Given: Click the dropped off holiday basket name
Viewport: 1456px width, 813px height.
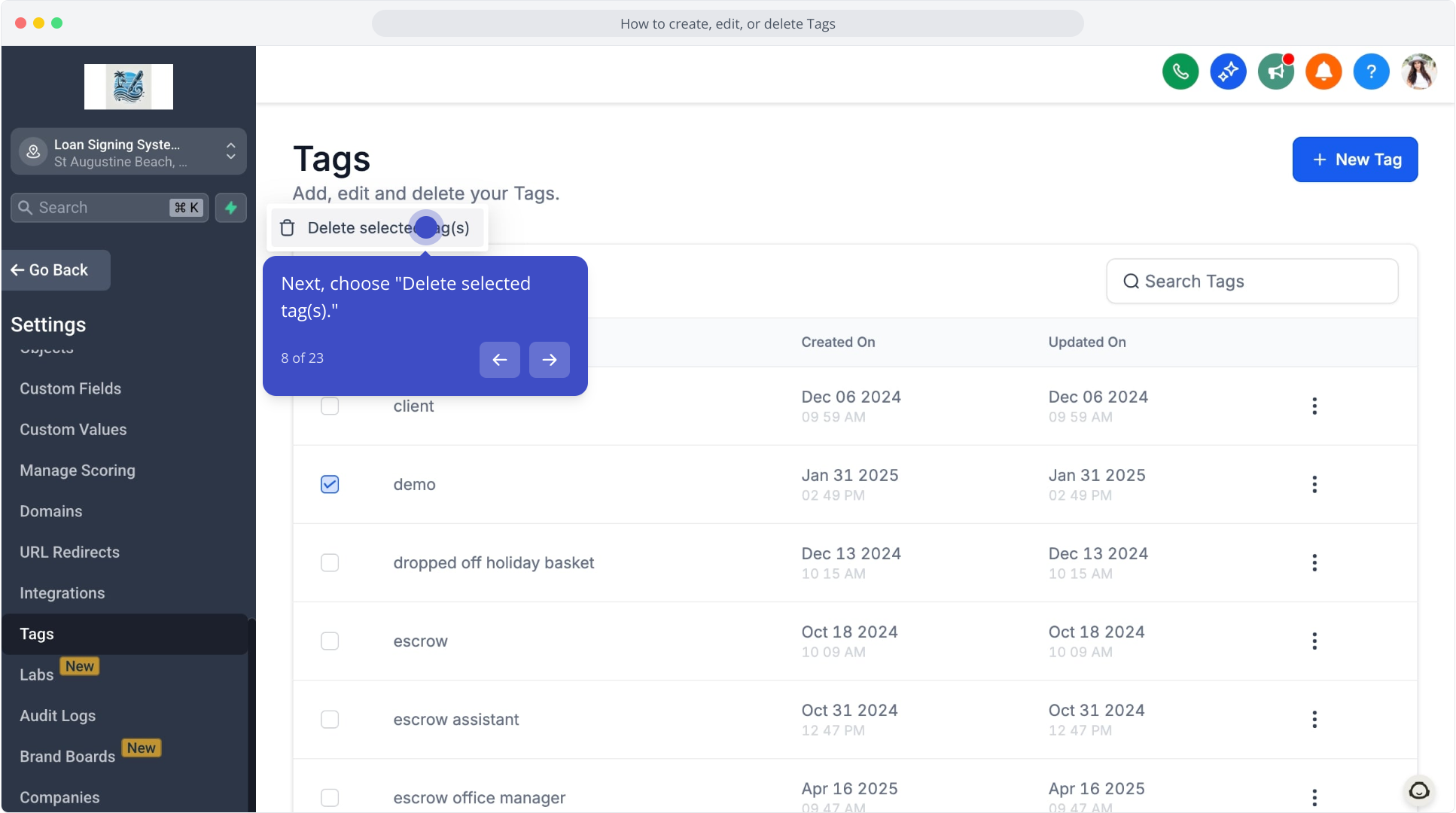Looking at the screenshot, I should (x=494, y=563).
